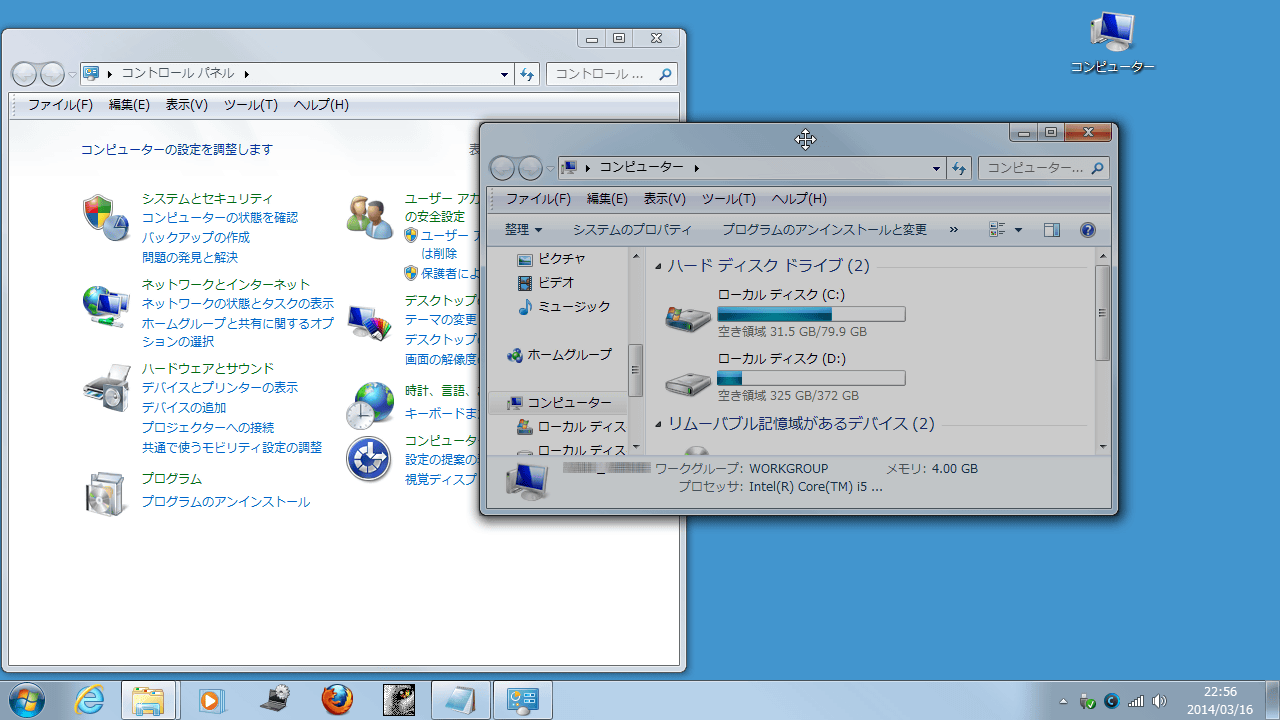The width and height of the screenshot is (1280, 720).
Task: Open Check computer status link
Action: point(220,218)
